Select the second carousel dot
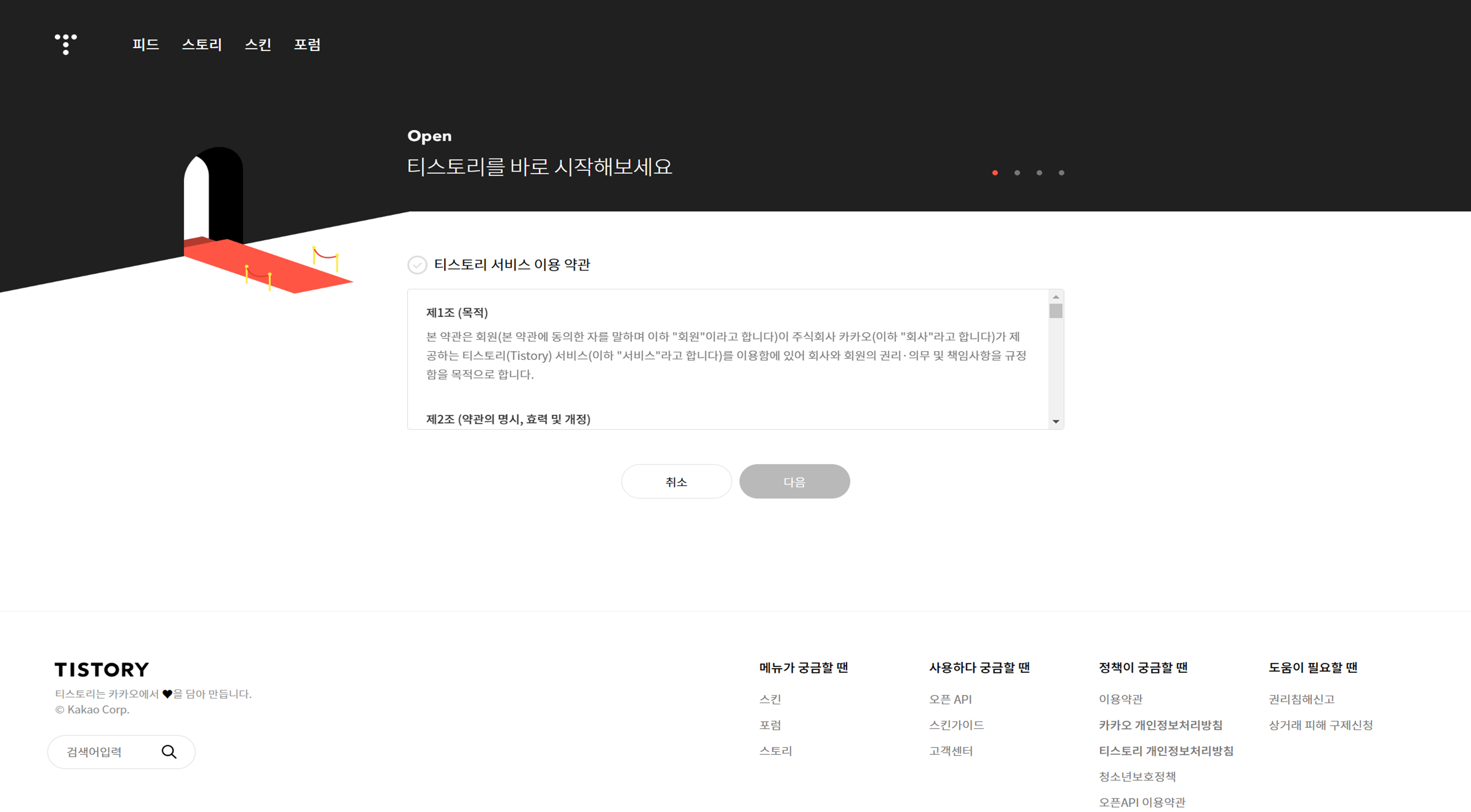This screenshot has width=1471, height=812. pos(1017,173)
